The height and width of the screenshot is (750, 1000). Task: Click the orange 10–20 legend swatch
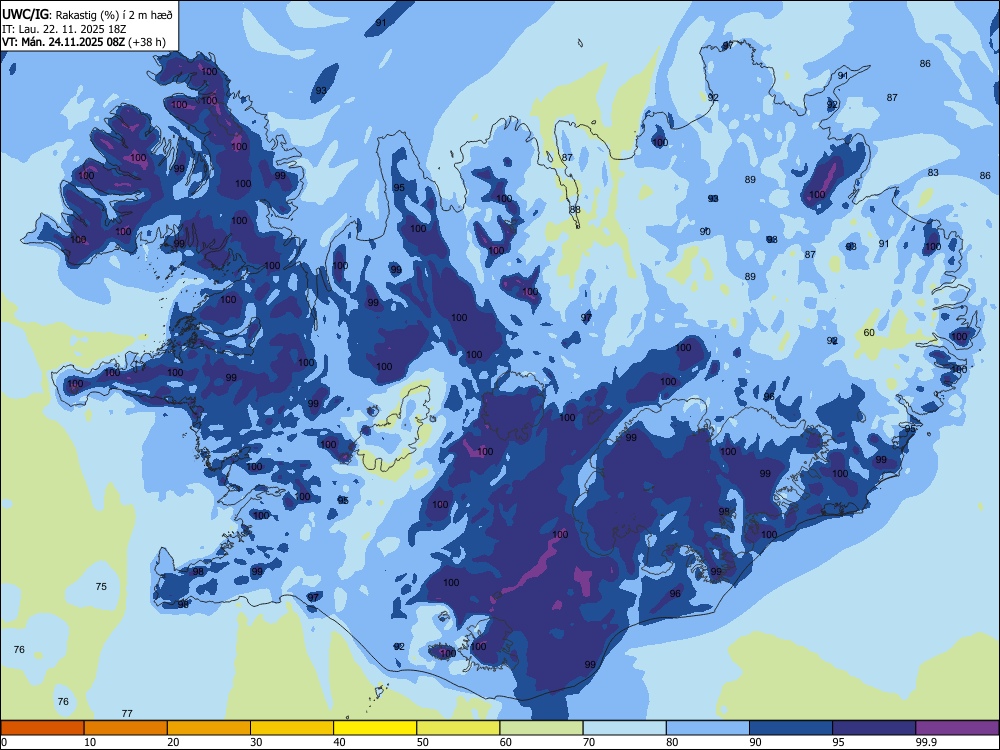click(x=126, y=728)
